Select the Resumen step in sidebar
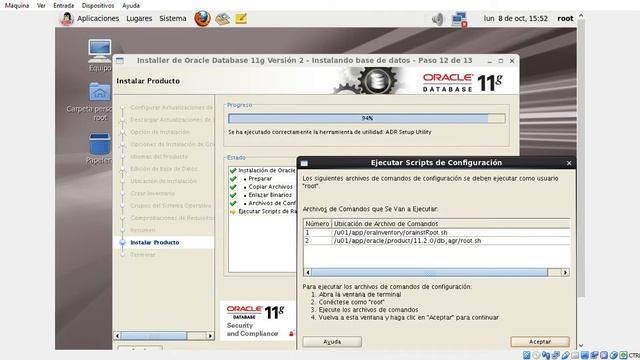Image resolution: width=640 pixels, height=360 pixels. click(143, 230)
